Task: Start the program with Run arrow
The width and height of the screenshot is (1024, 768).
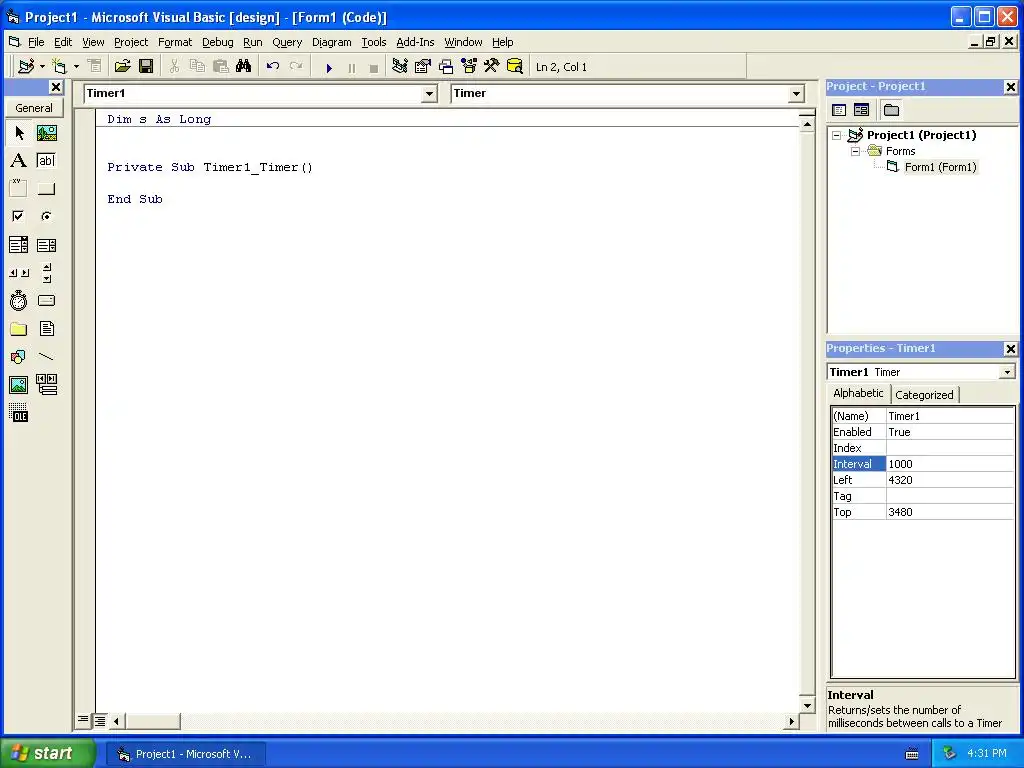Action: point(329,67)
